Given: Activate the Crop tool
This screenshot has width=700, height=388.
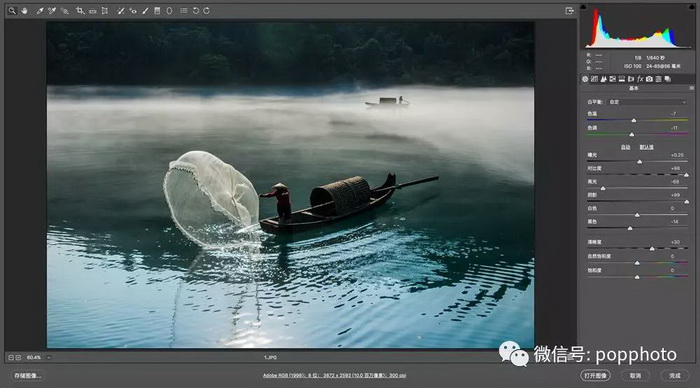Looking at the screenshot, I should pyautogui.click(x=79, y=11).
